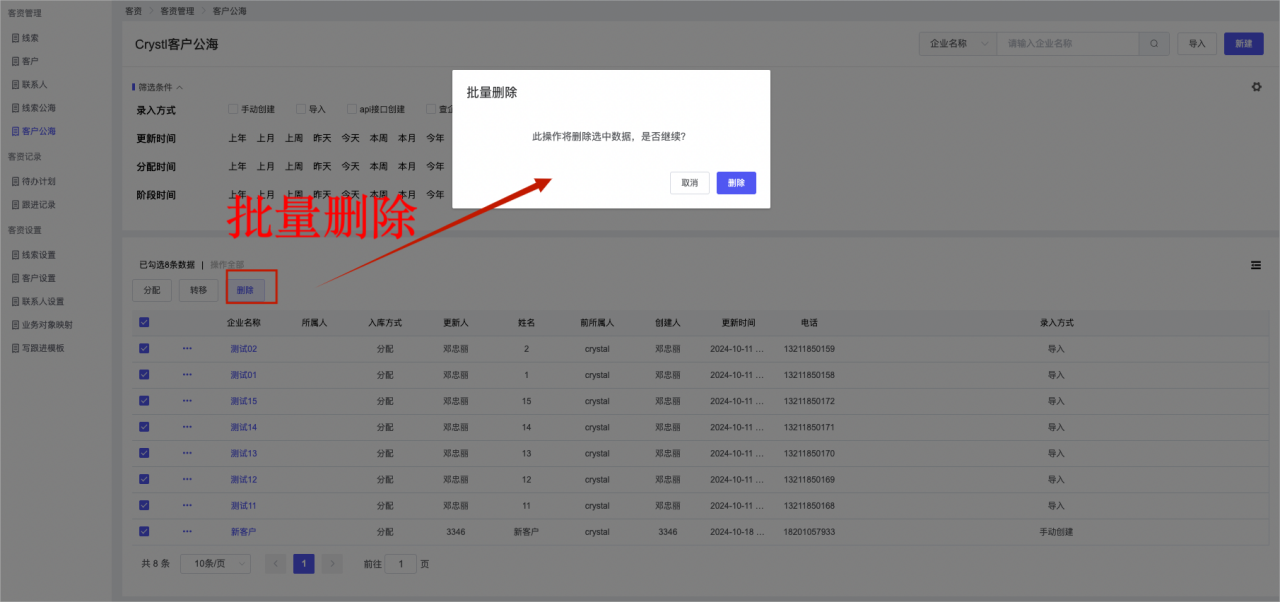Open the ellipsis menu for 测试11

pyautogui.click(x=187, y=505)
